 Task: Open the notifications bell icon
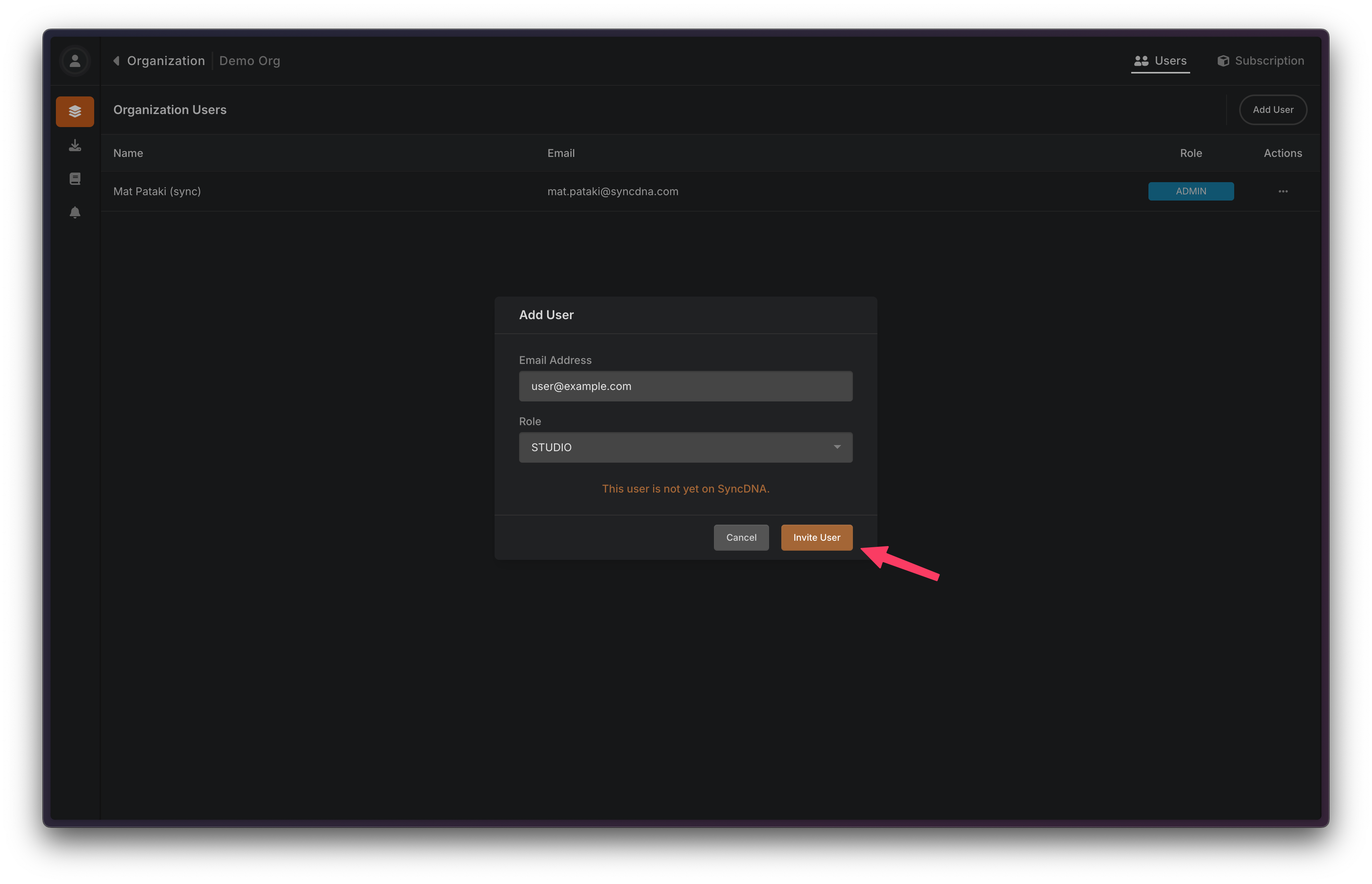[75, 212]
